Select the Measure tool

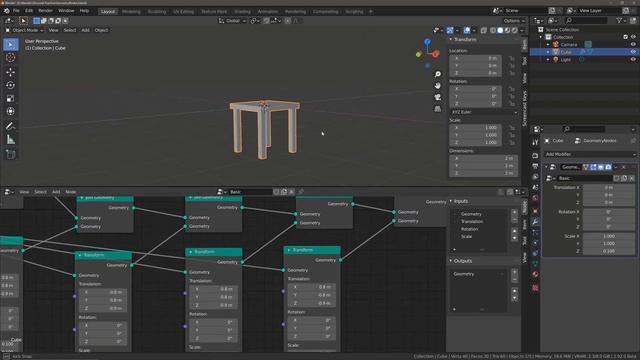pos(11,140)
